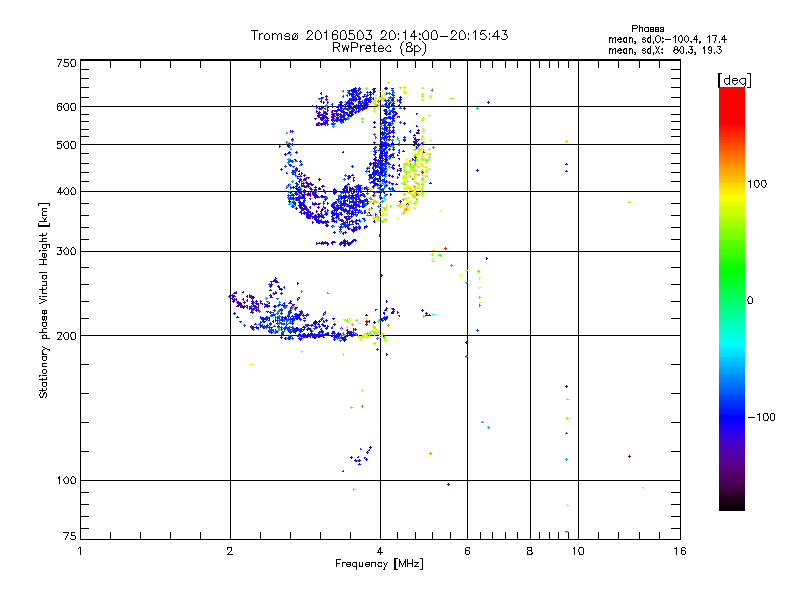Click the y-axis '500' tick label
800x600 pixels.
click(66, 145)
